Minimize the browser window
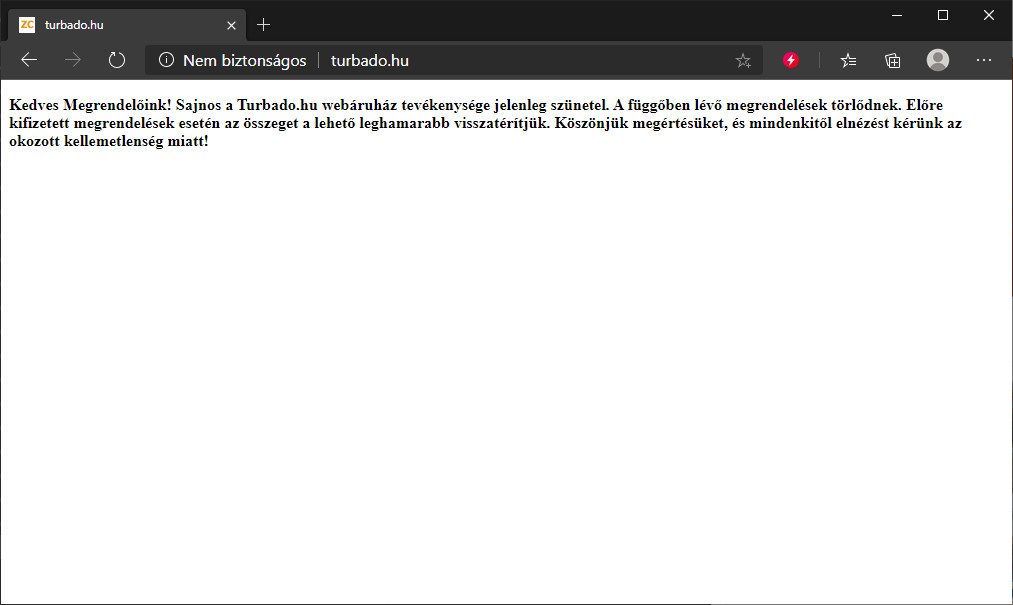The height and width of the screenshot is (605, 1013). tap(897, 15)
